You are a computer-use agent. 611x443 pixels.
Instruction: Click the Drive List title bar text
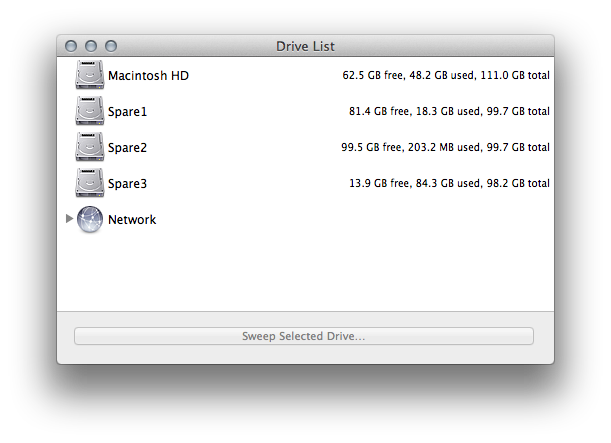305,46
